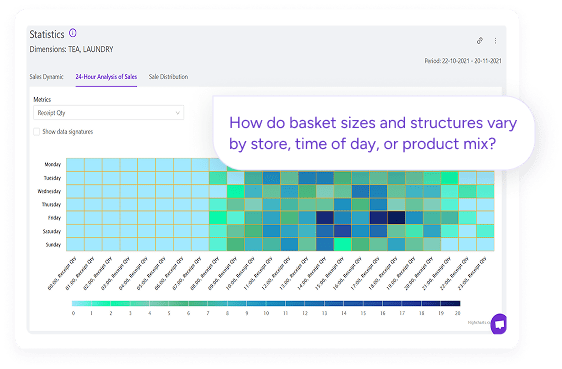Open the purple chat bubble widget
562x369 pixels.
coord(499,324)
